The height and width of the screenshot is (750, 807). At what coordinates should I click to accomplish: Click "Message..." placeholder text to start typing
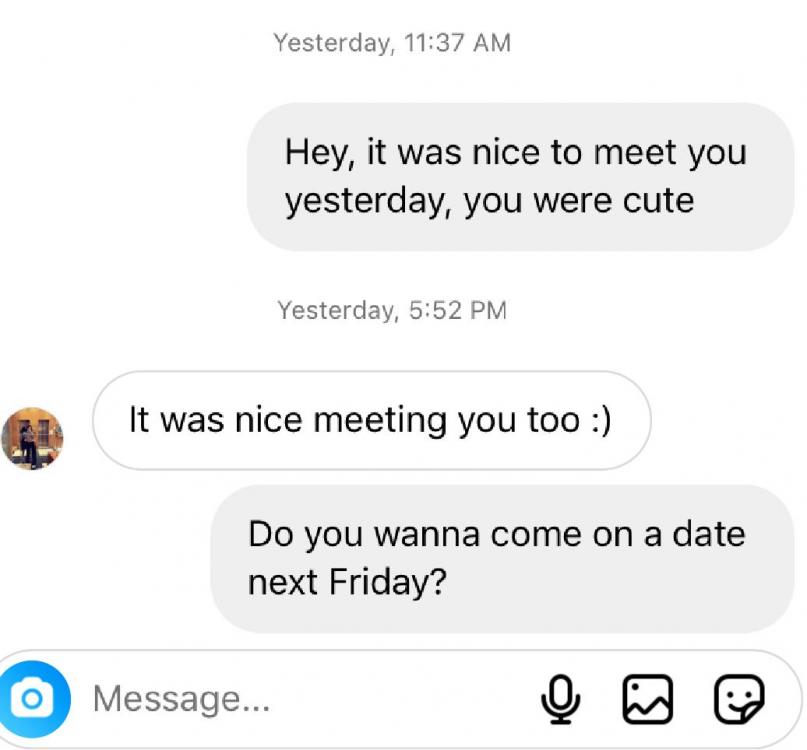[x=181, y=698]
